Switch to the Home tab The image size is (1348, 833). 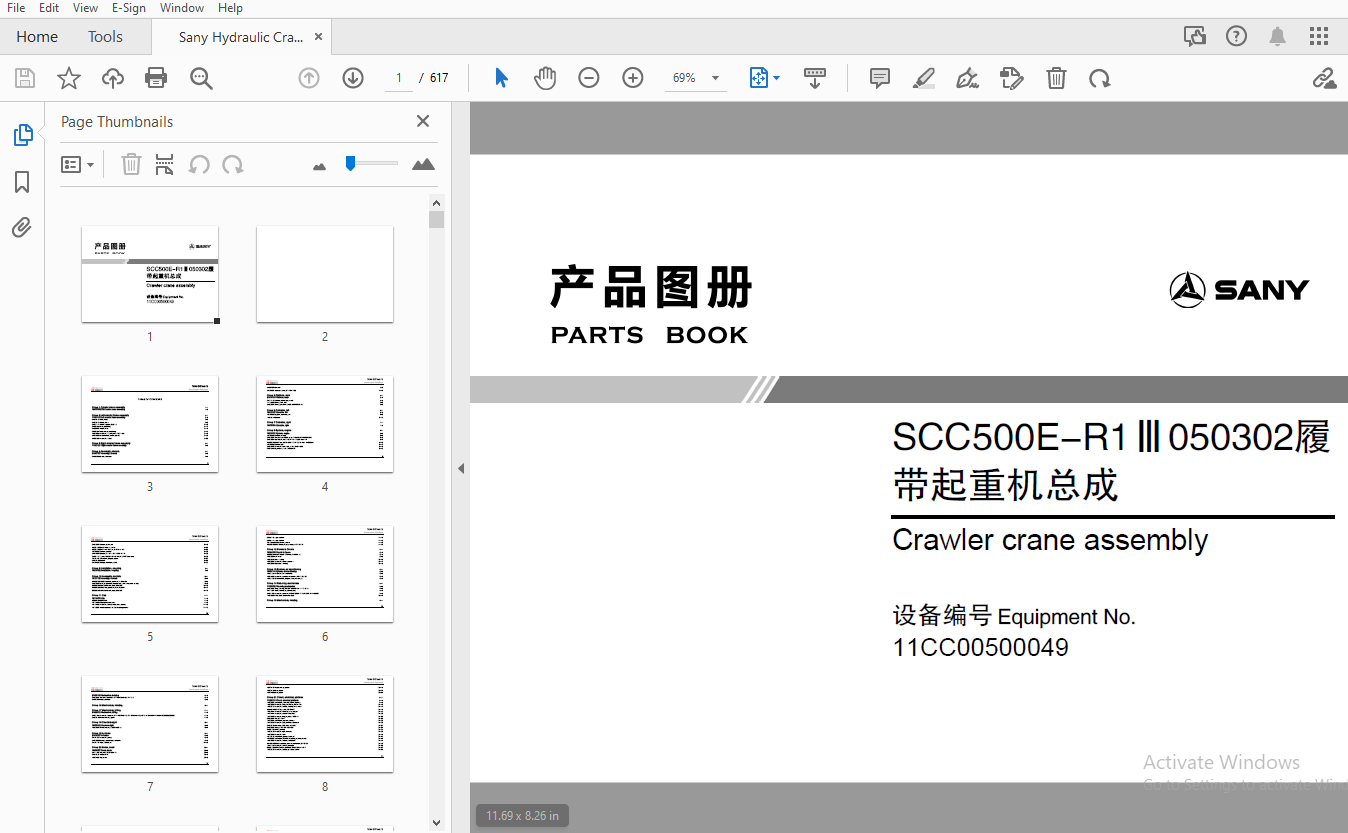pos(37,36)
